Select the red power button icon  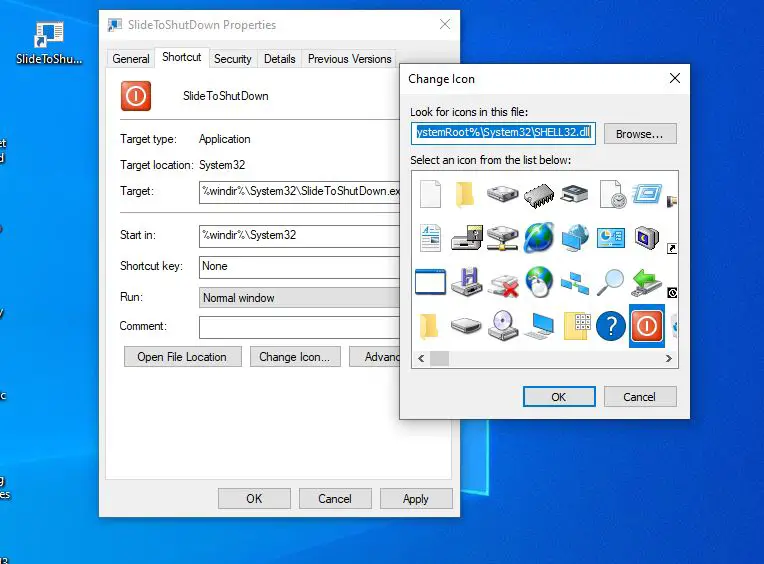point(647,326)
